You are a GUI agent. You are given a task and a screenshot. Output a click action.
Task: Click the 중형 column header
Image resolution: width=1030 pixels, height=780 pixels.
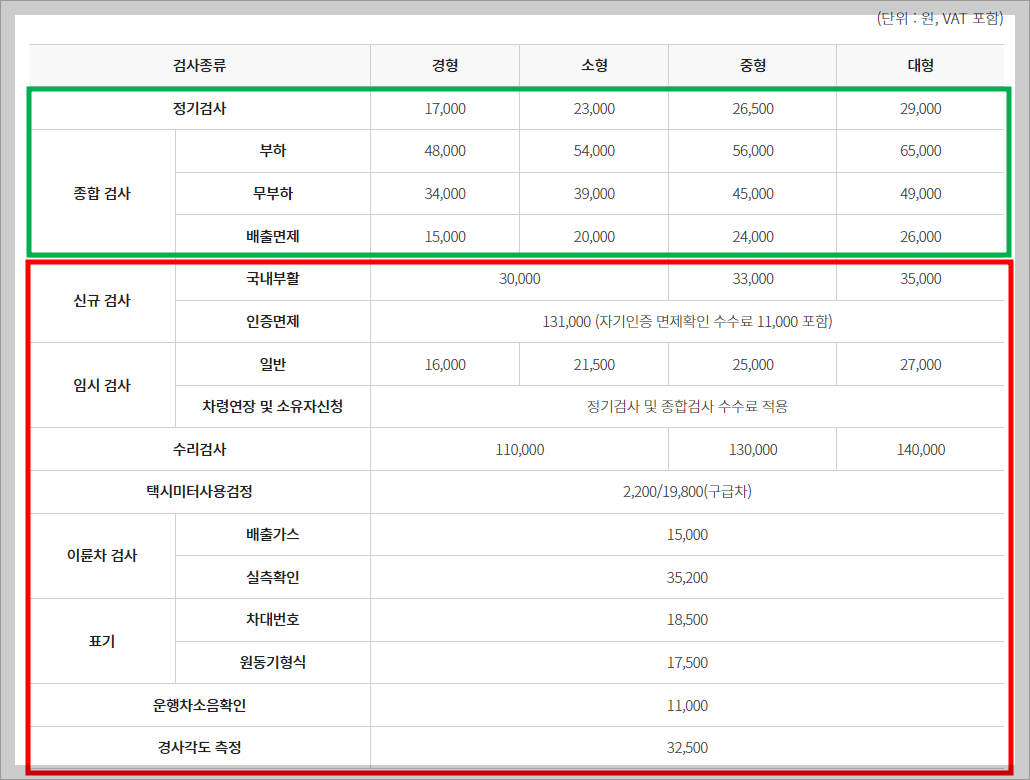pyautogui.click(x=751, y=64)
